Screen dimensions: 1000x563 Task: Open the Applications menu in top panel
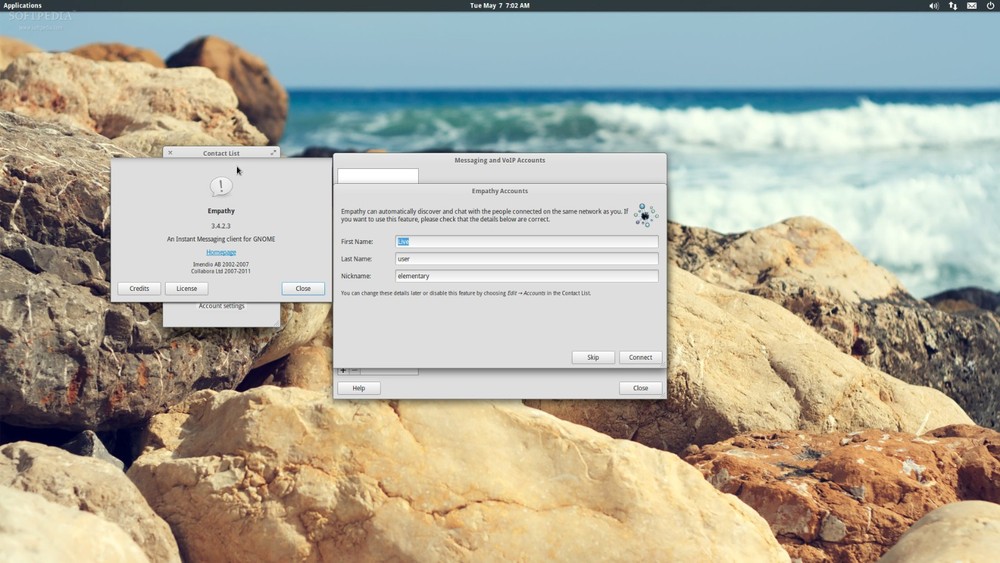tap(22, 5)
